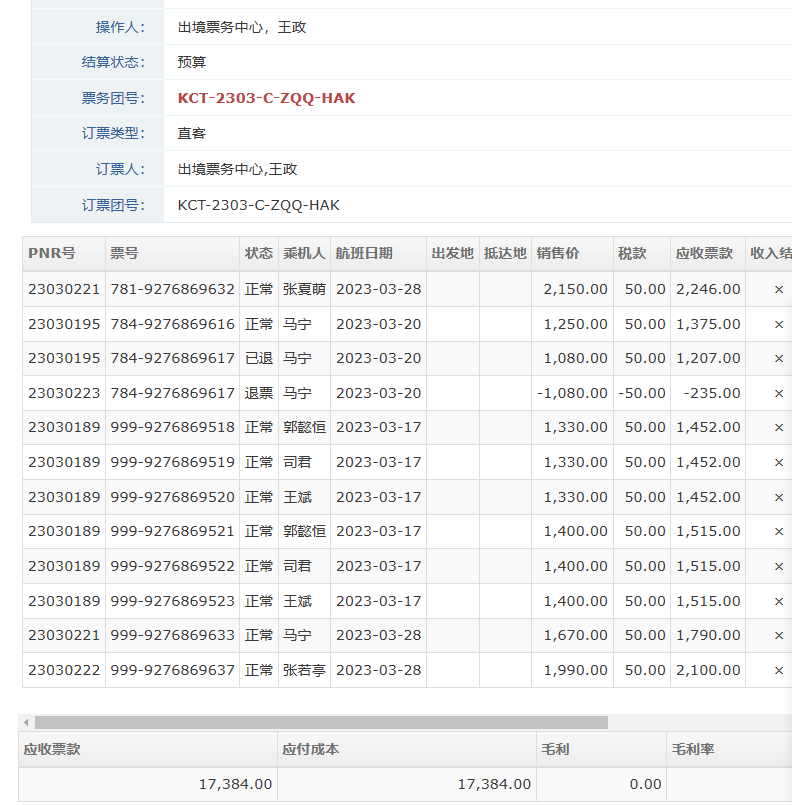The height and width of the screenshot is (805, 792).
Task: Click the 票号 column header
Action: [124, 253]
